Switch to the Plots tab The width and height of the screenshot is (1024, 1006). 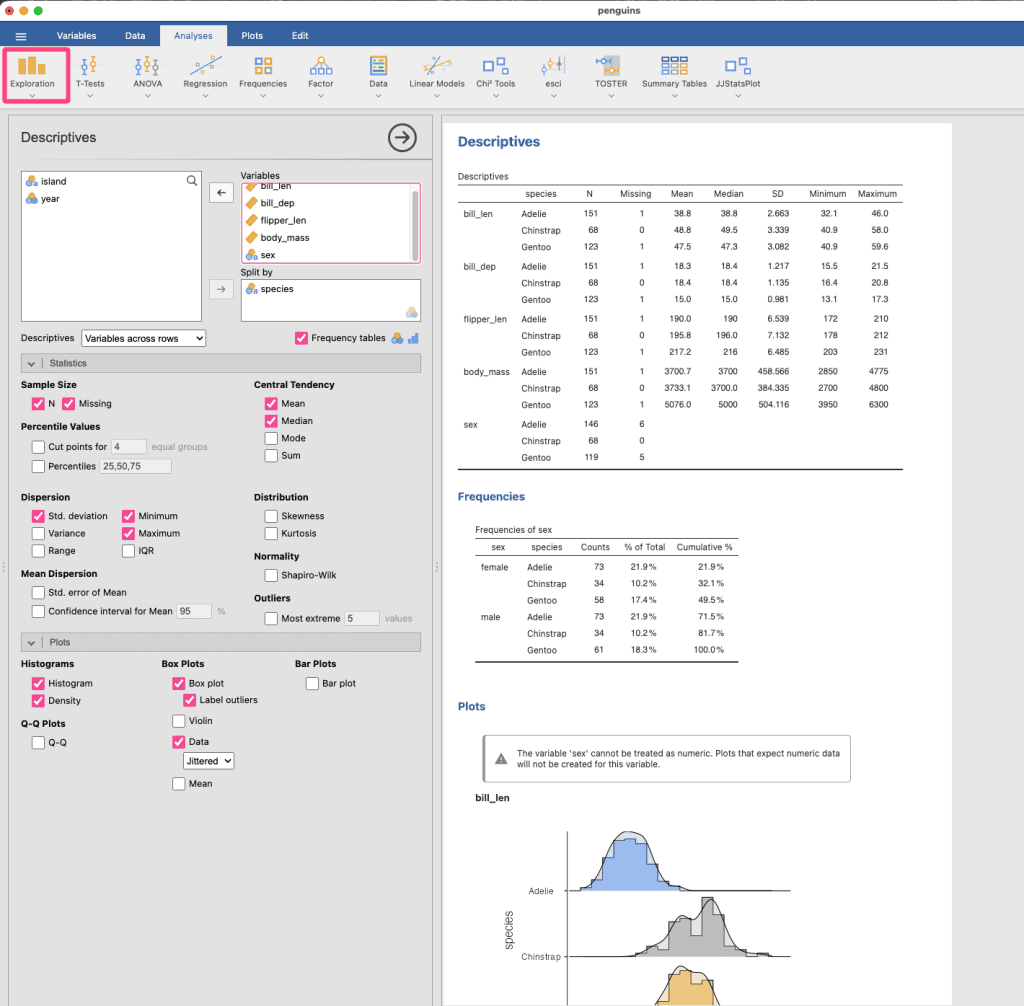(252, 36)
